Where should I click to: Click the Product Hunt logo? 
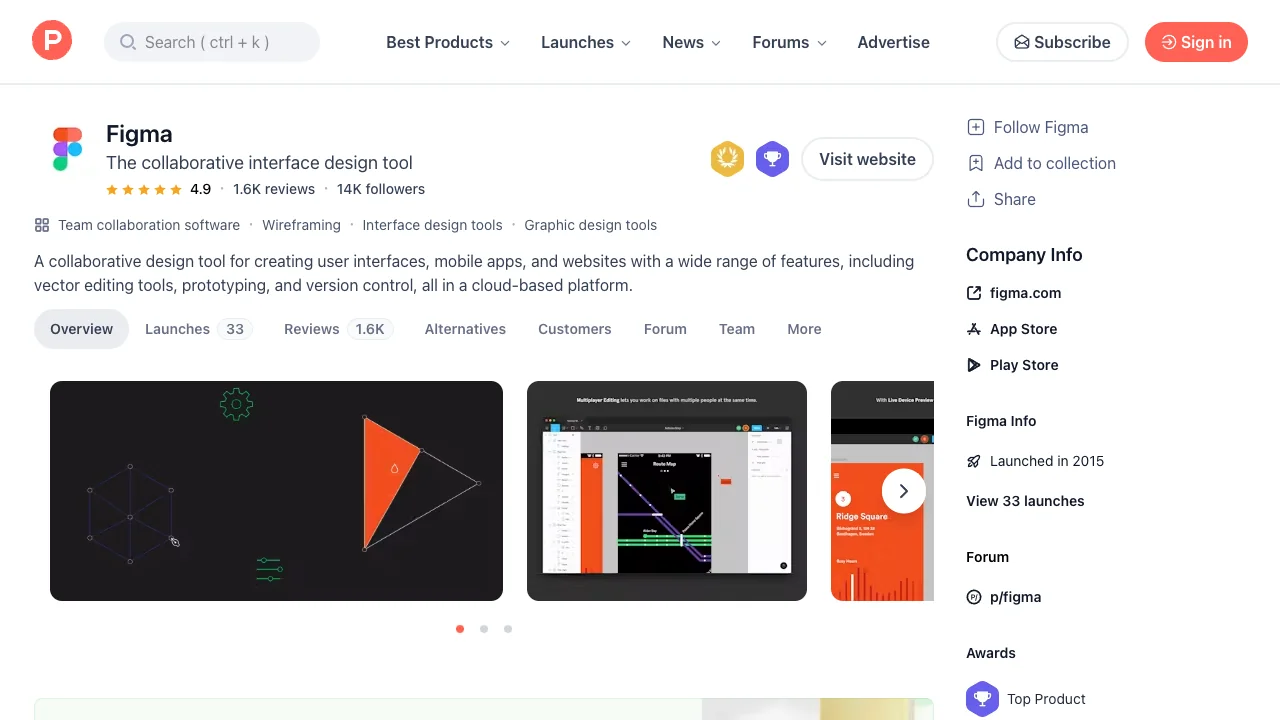pos(52,41)
